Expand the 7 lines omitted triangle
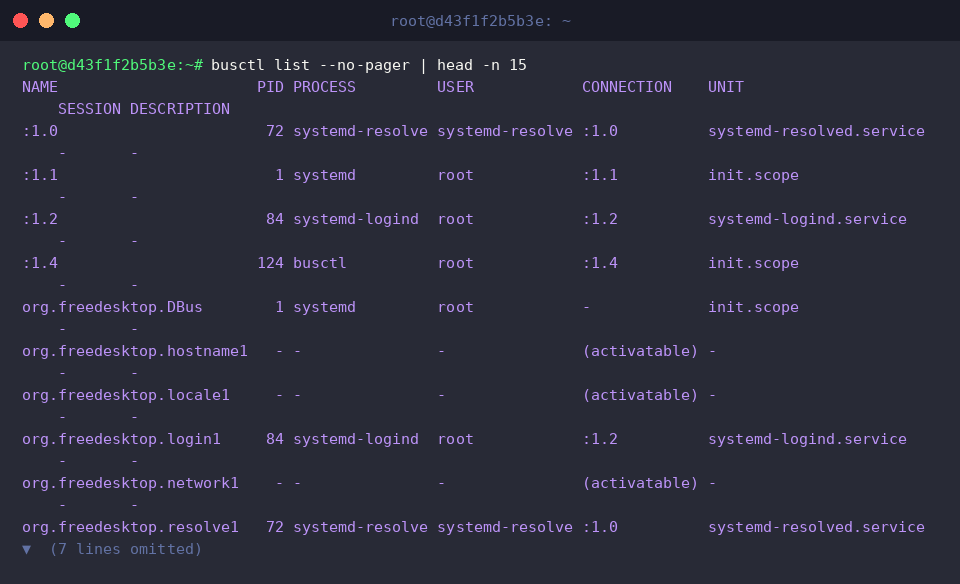 pos(26,550)
